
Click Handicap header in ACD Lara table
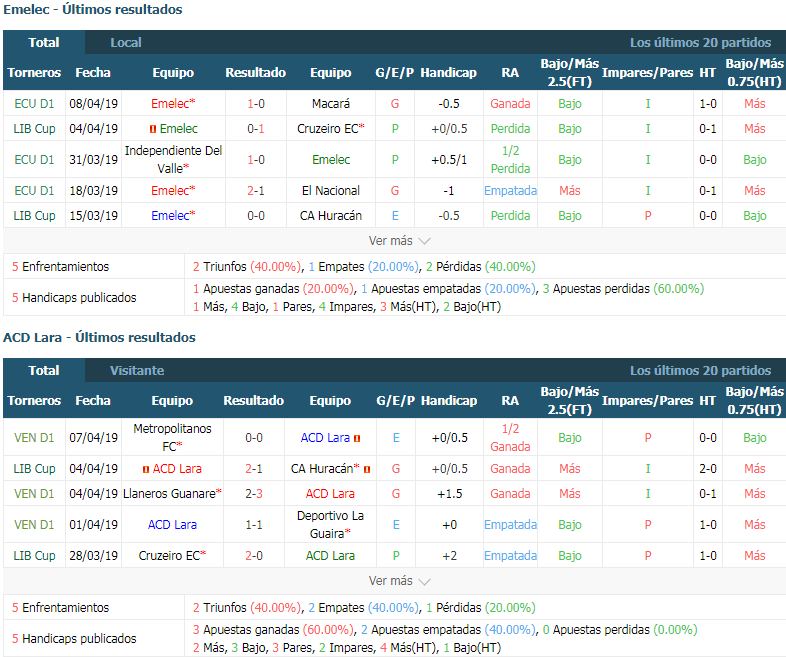click(x=449, y=400)
